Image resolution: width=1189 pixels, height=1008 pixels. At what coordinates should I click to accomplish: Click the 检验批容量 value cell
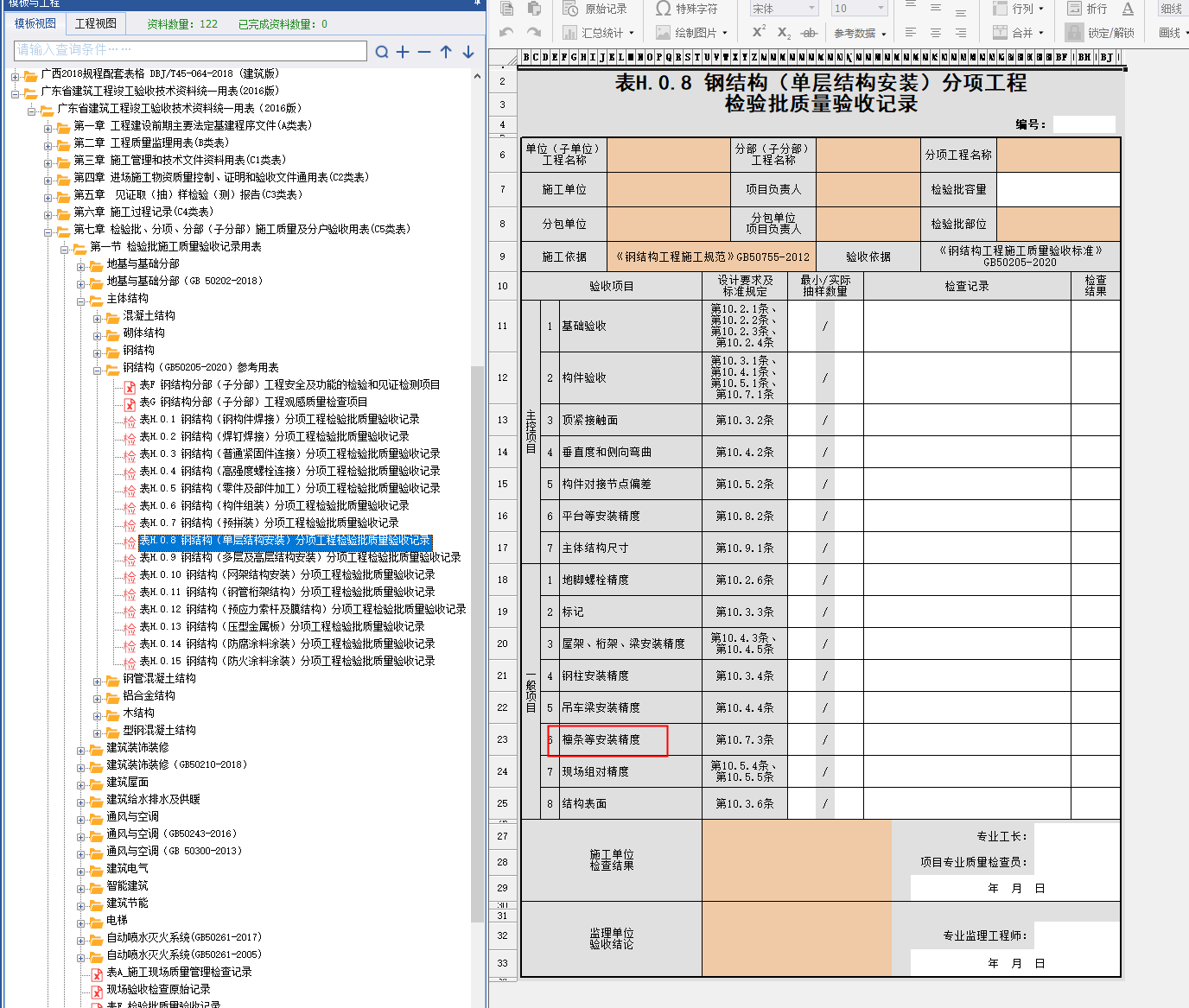[x=1059, y=189]
